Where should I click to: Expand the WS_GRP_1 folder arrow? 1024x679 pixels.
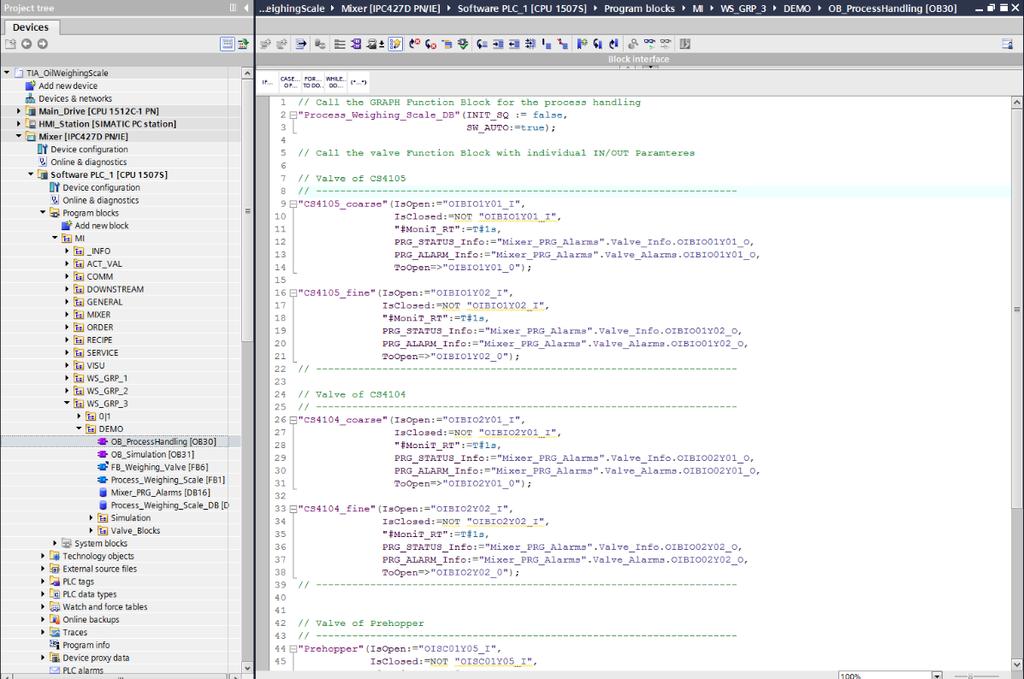coord(67,378)
